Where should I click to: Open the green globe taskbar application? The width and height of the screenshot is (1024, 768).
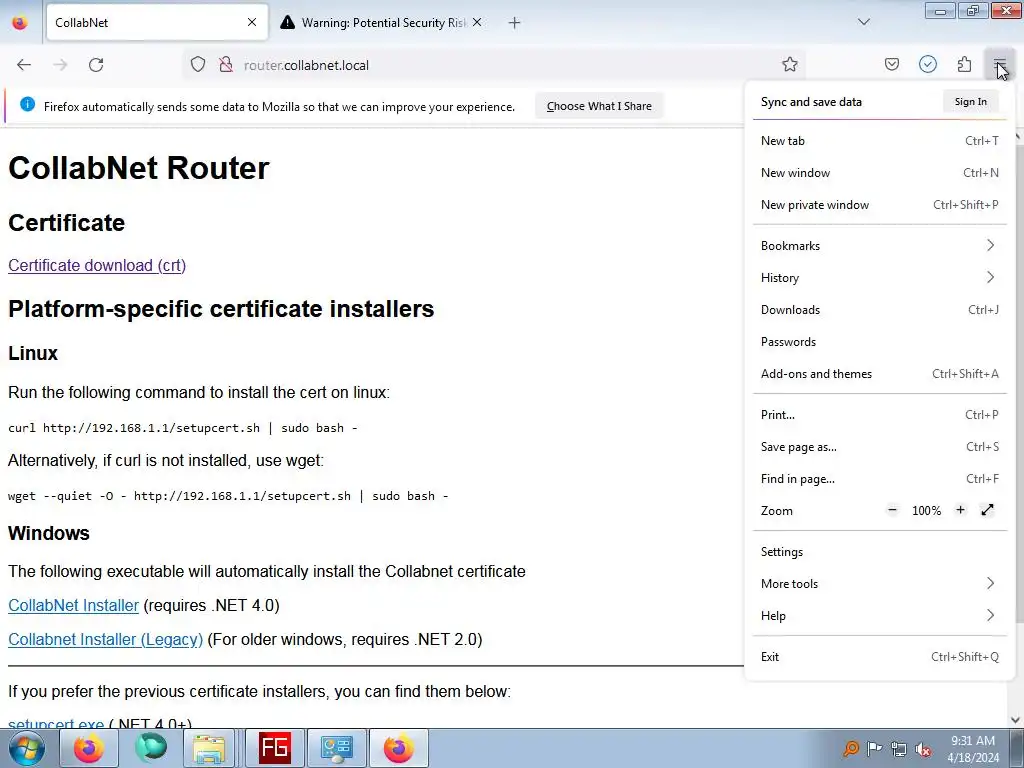[151, 748]
